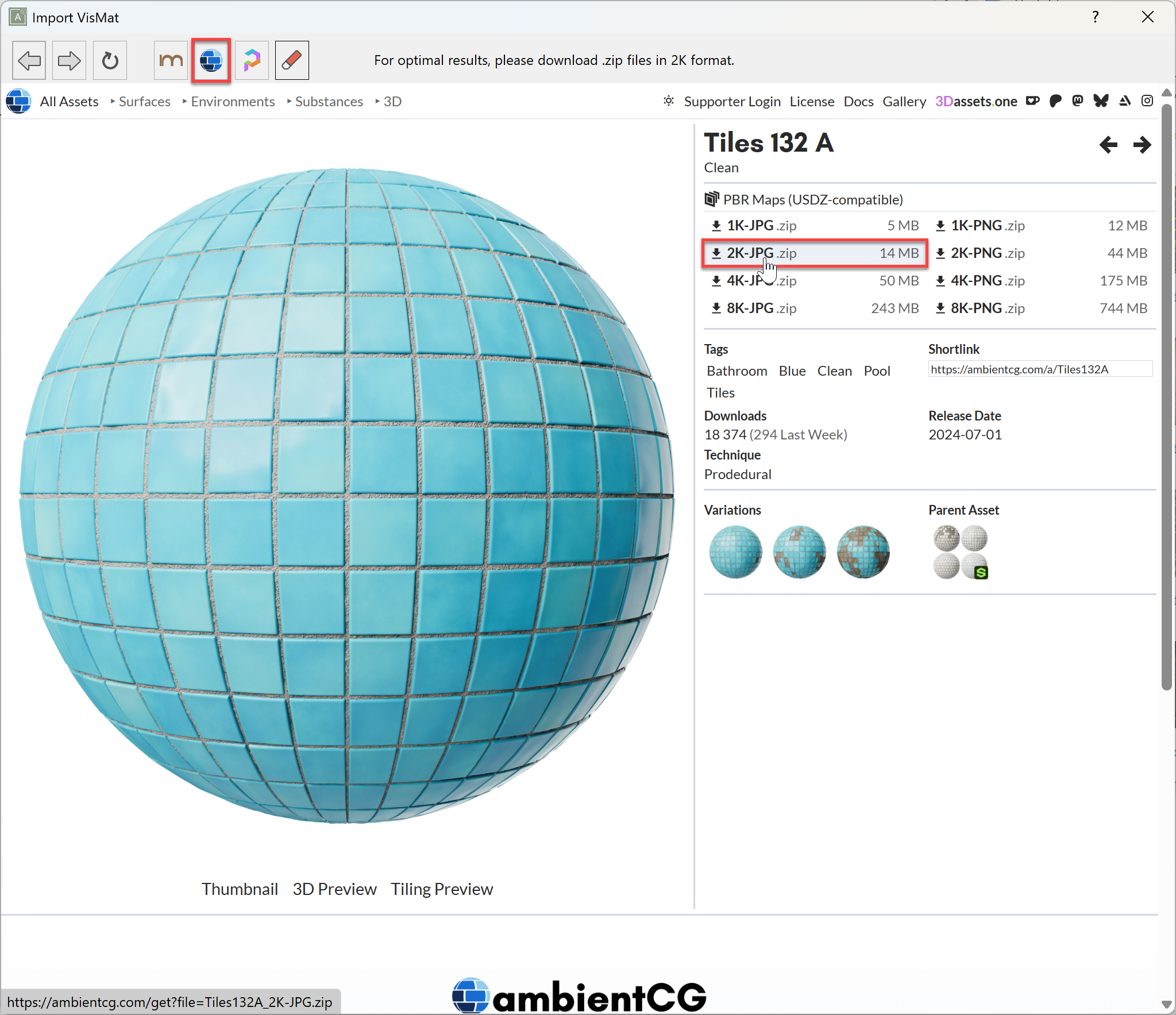The width and height of the screenshot is (1176, 1015).
Task: Click the refresh page icon
Action: coord(110,60)
